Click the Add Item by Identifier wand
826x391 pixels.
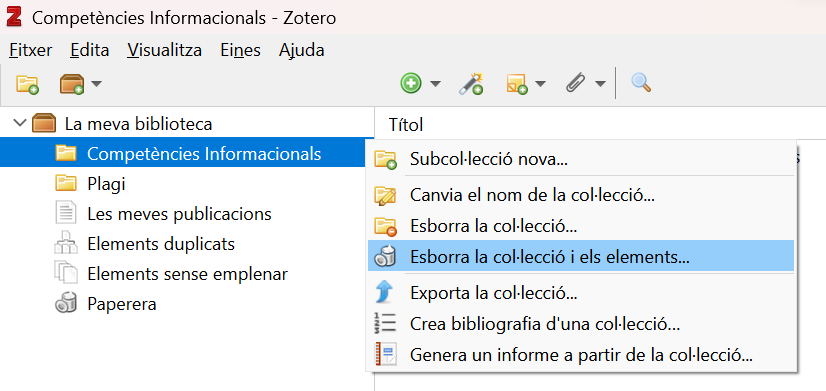(471, 83)
